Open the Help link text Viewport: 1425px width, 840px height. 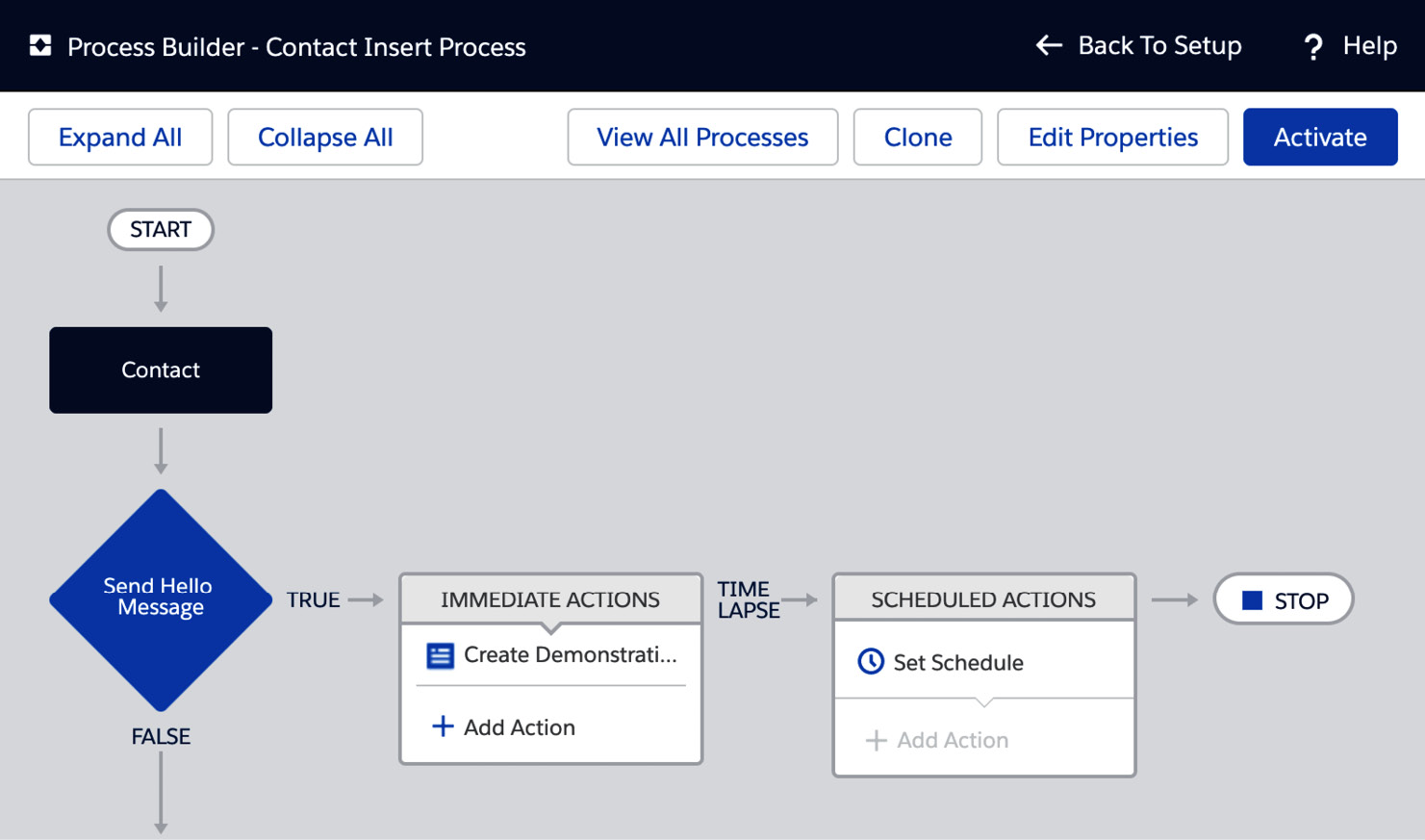click(1369, 45)
